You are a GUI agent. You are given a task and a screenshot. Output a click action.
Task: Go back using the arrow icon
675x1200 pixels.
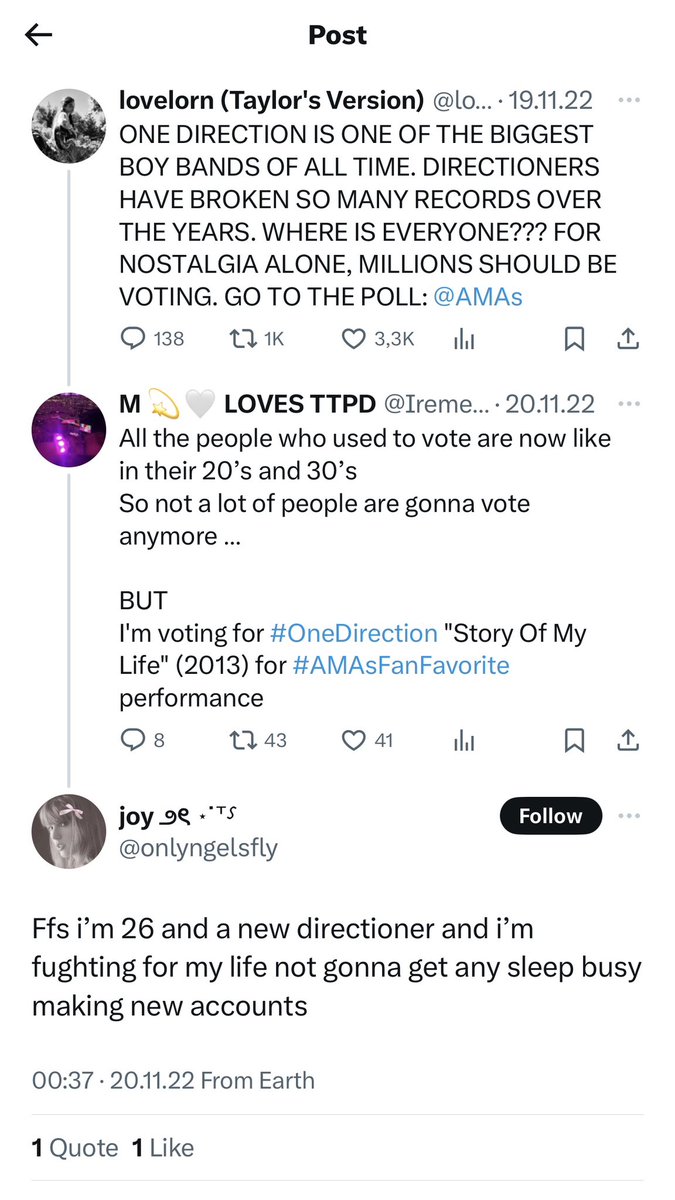[38, 35]
